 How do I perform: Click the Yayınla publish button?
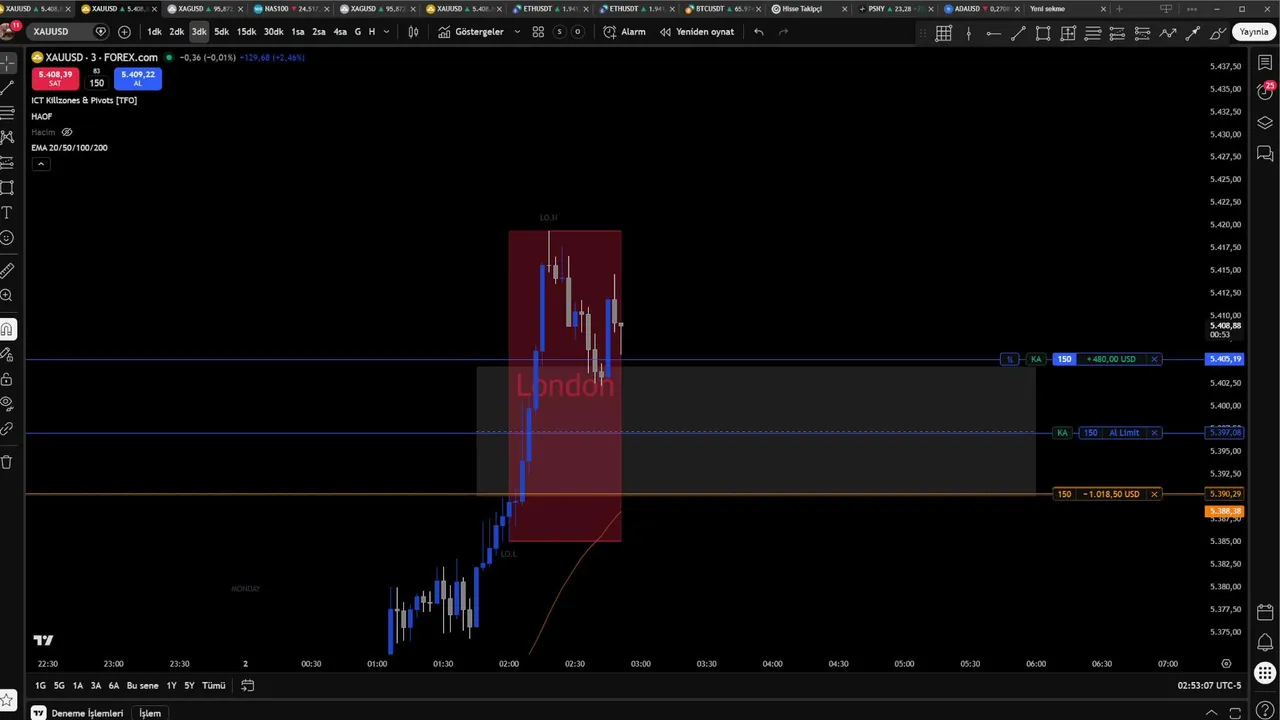(x=1254, y=32)
